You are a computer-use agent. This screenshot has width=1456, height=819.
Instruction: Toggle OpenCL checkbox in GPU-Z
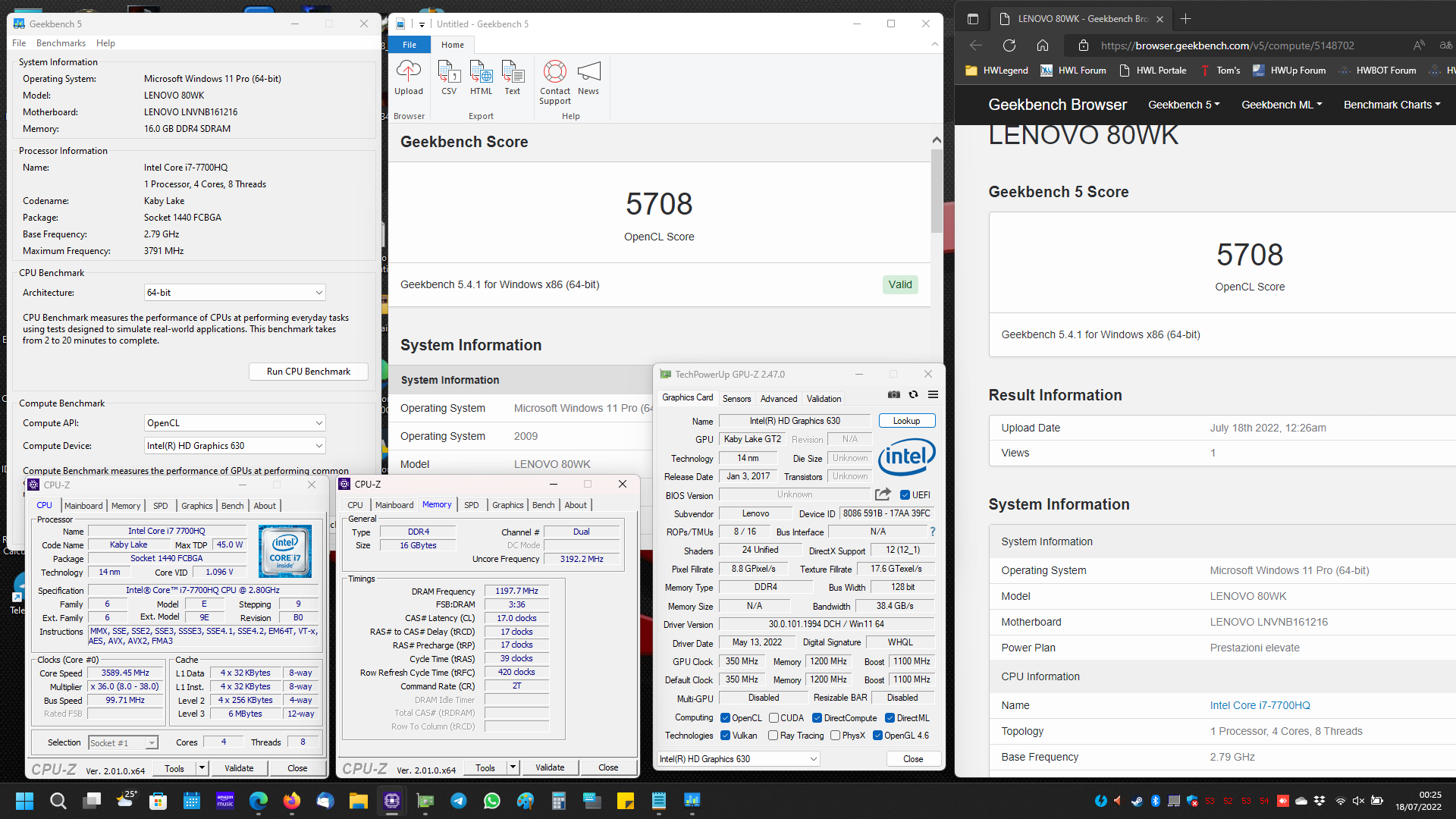point(726,718)
